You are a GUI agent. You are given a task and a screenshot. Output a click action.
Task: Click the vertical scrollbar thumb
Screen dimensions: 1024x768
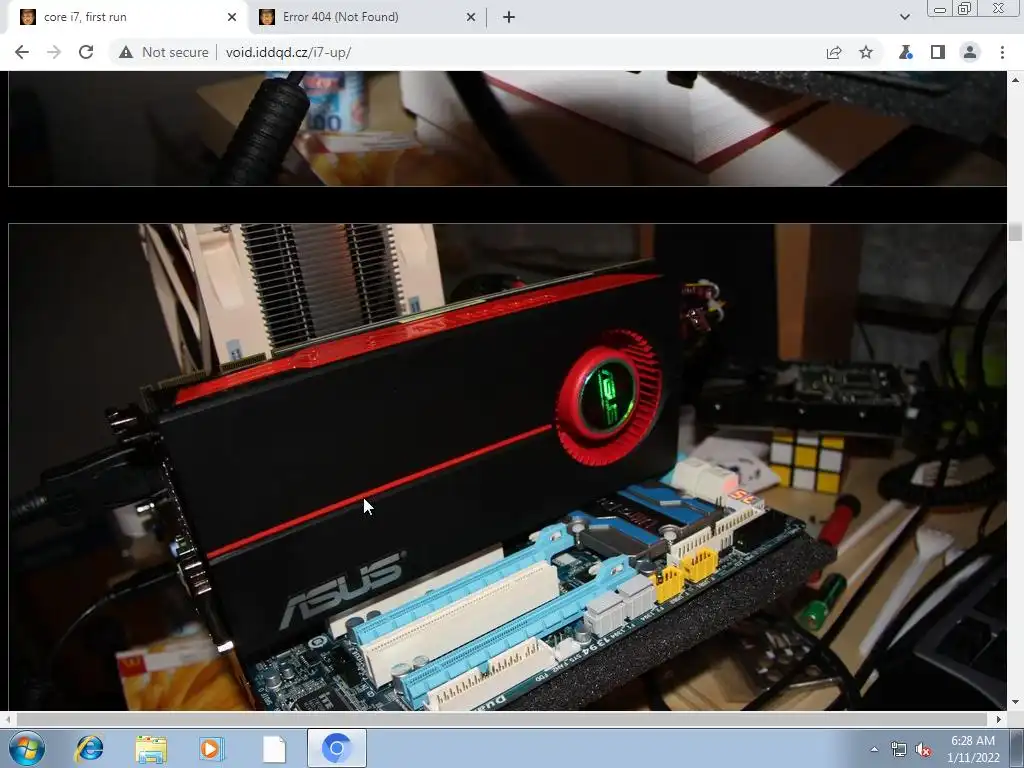(1016, 232)
